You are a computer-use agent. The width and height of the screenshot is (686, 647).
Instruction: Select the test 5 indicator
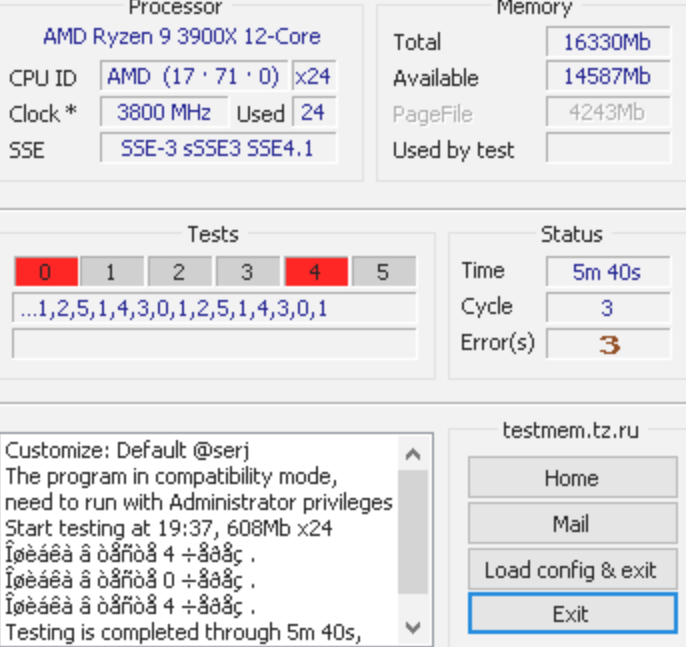pyautogui.click(x=384, y=272)
